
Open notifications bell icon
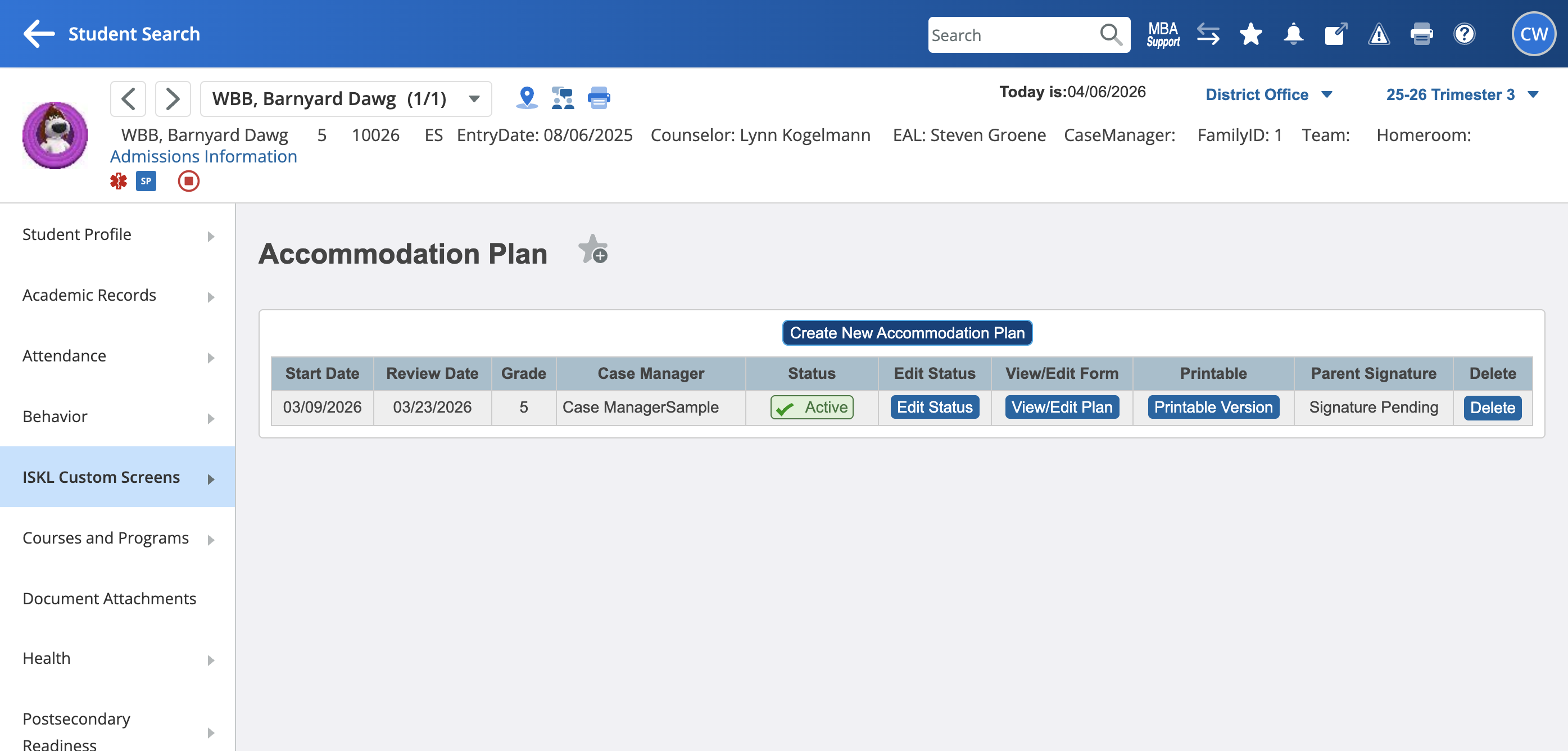1293,35
